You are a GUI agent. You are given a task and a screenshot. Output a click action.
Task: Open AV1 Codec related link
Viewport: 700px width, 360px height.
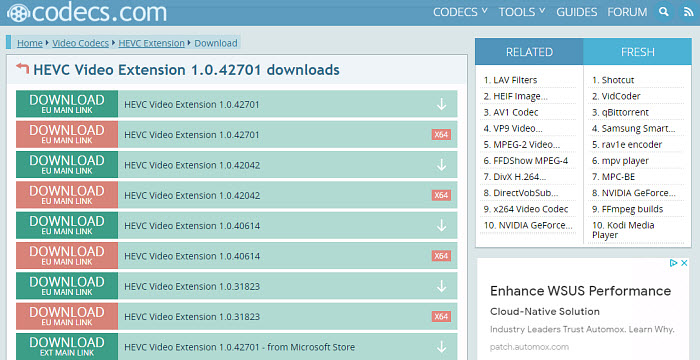pyautogui.click(x=516, y=112)
